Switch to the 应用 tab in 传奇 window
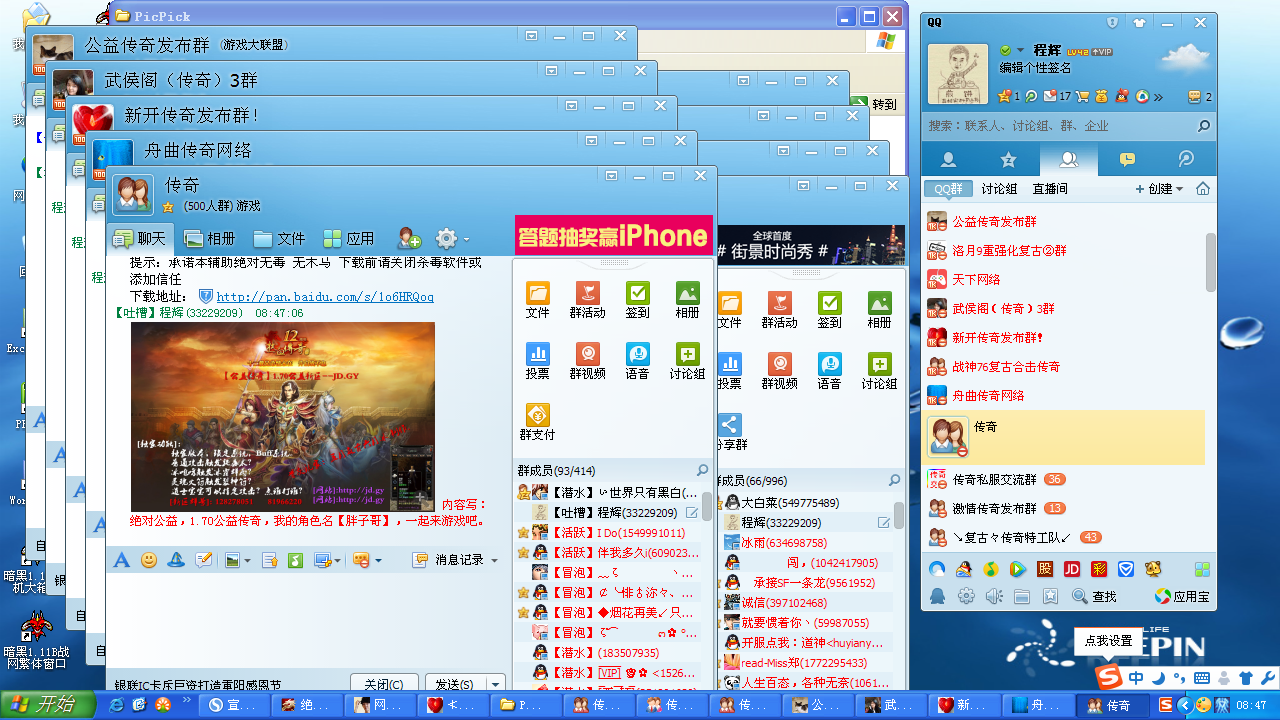Image resolution: width=1280 pixels, height=720 pixels. (348, 239)
